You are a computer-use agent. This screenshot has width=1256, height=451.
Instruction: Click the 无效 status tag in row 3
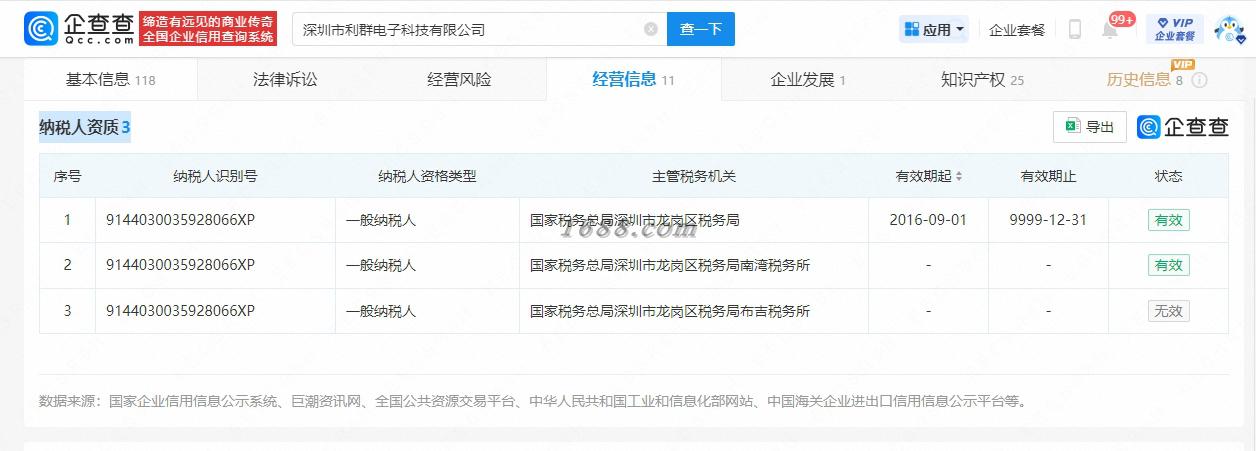pyautogui.click(x=1168, y=311)
